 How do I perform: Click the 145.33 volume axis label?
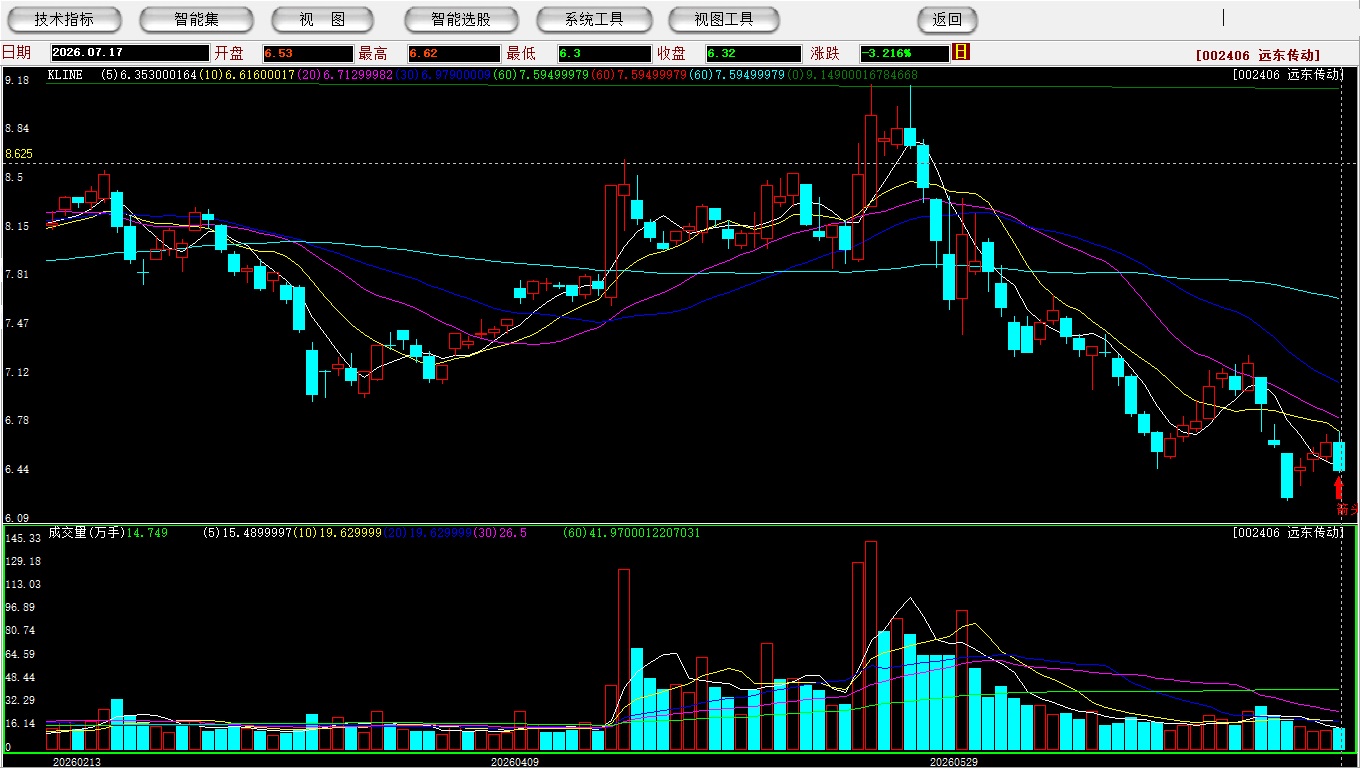22,539
